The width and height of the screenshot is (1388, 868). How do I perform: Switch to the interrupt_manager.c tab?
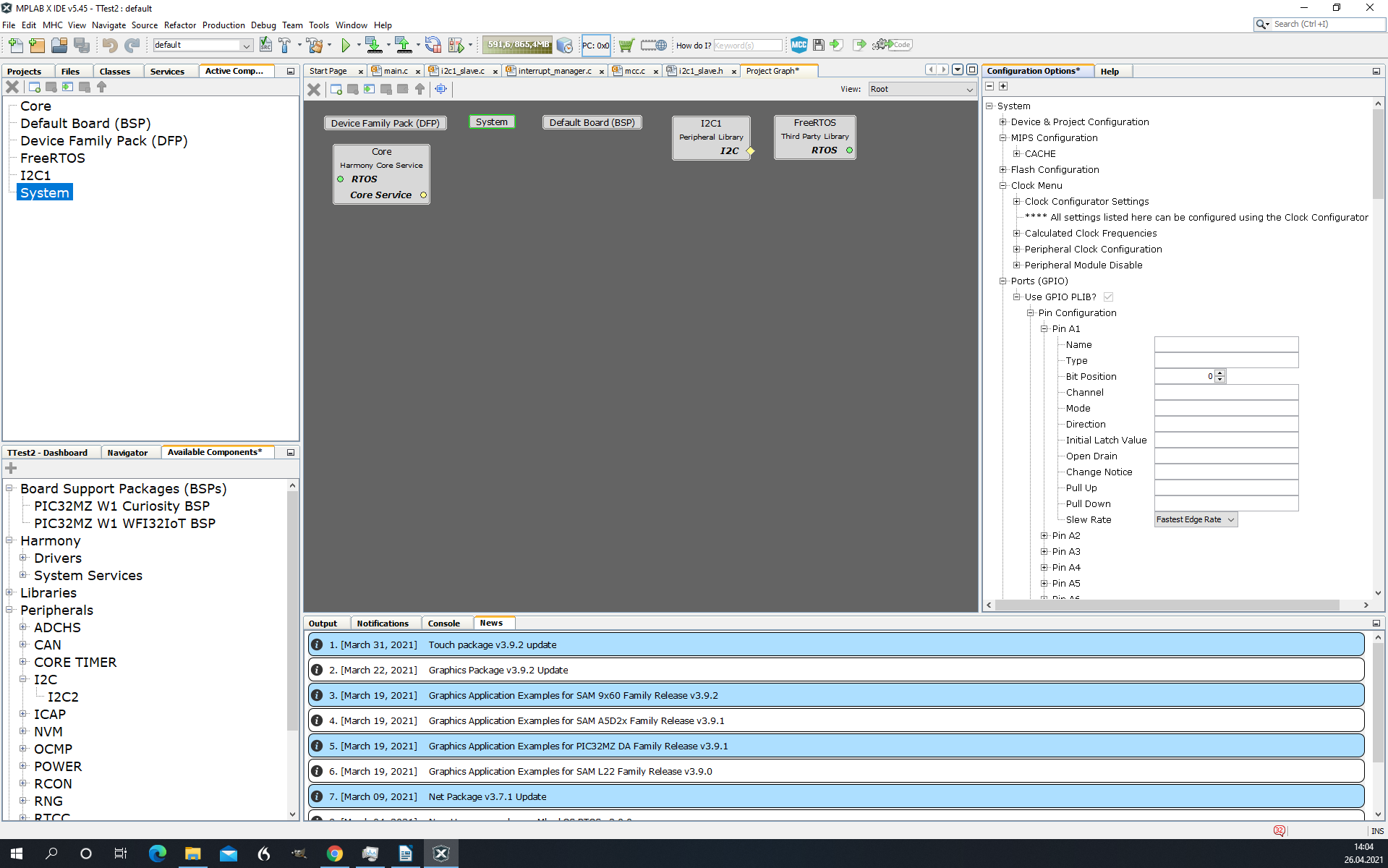pos(554,71)
